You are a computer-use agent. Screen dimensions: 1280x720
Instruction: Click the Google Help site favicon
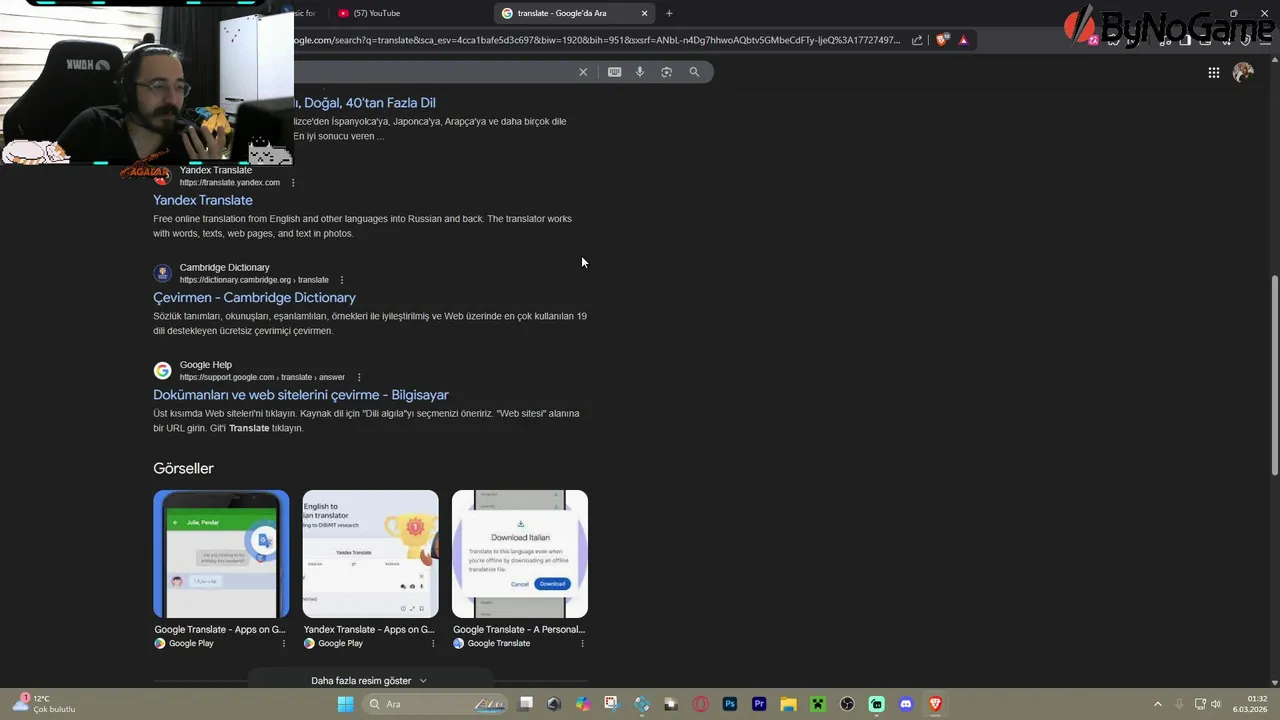(162, 371)
